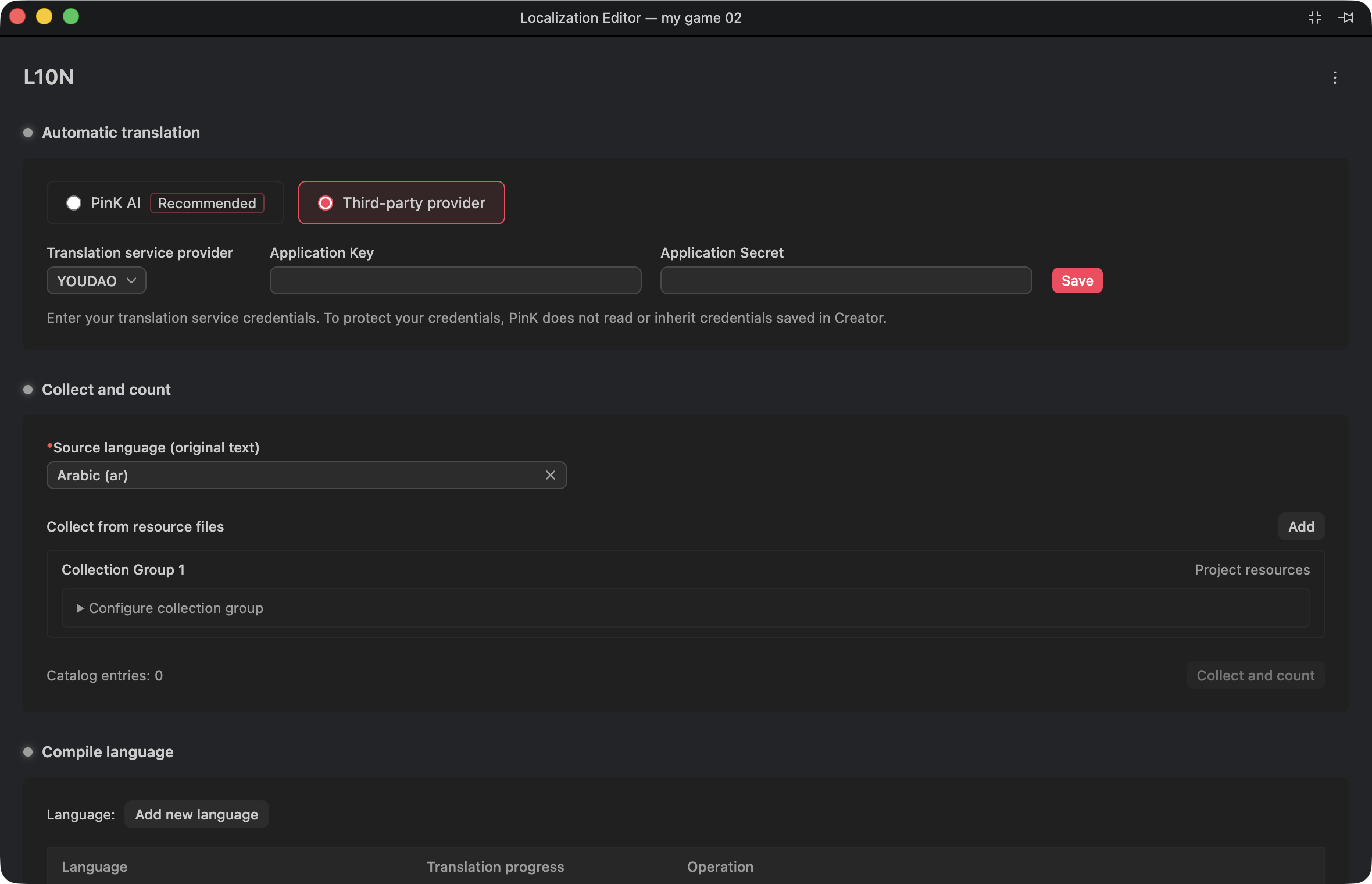Open the YOUDAO provider dropdown

pyautogui.click(x=97, y=281)
